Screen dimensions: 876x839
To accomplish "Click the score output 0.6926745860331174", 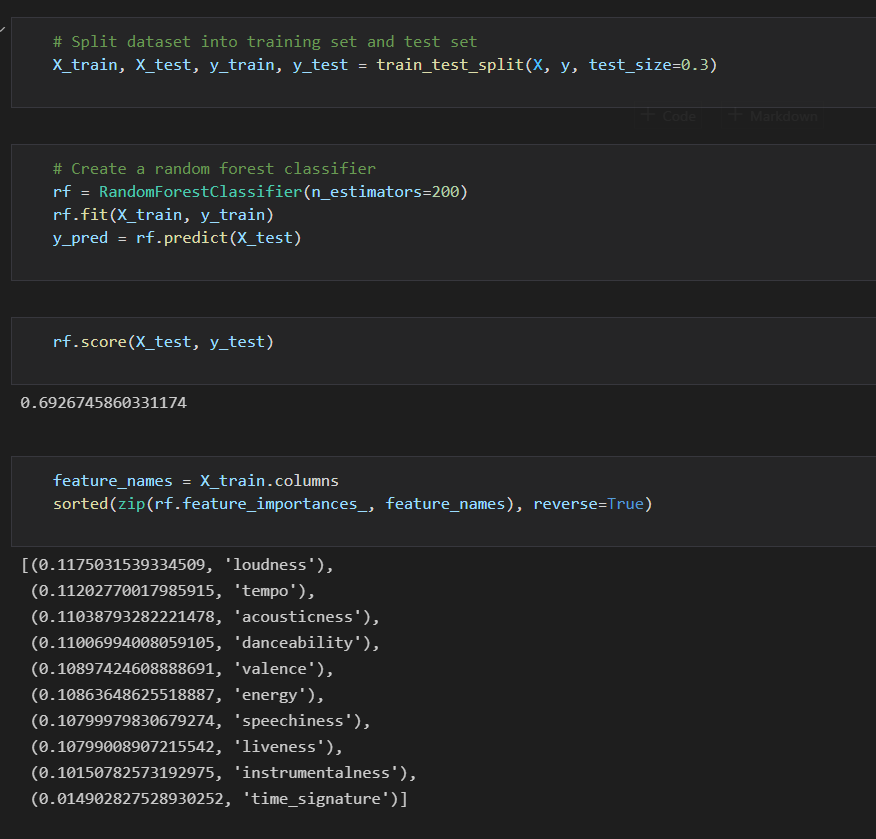I will (x=103, y=403).
